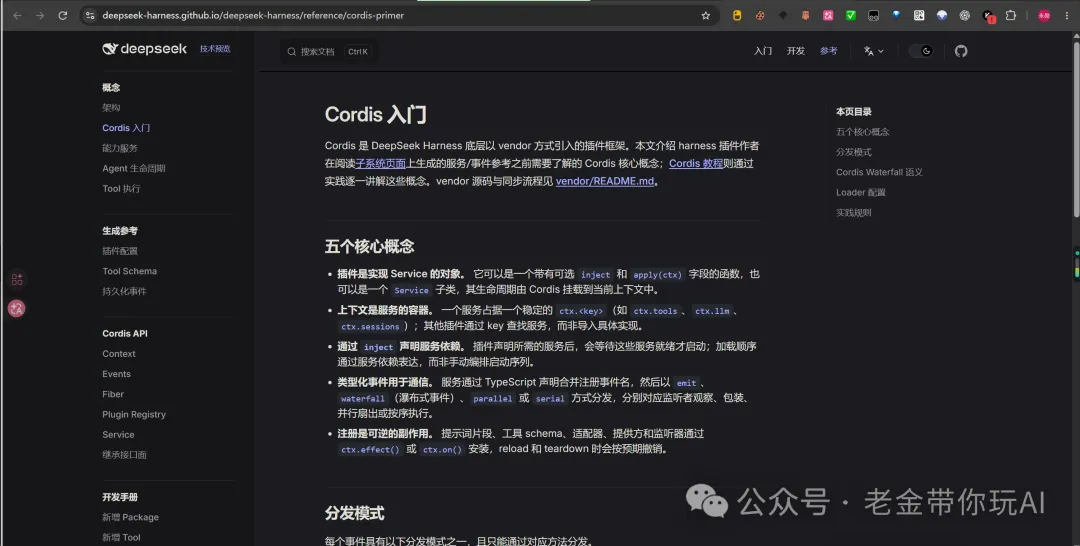Bookmark this page with star icon

pyautogui.click(x=705, y=15)
